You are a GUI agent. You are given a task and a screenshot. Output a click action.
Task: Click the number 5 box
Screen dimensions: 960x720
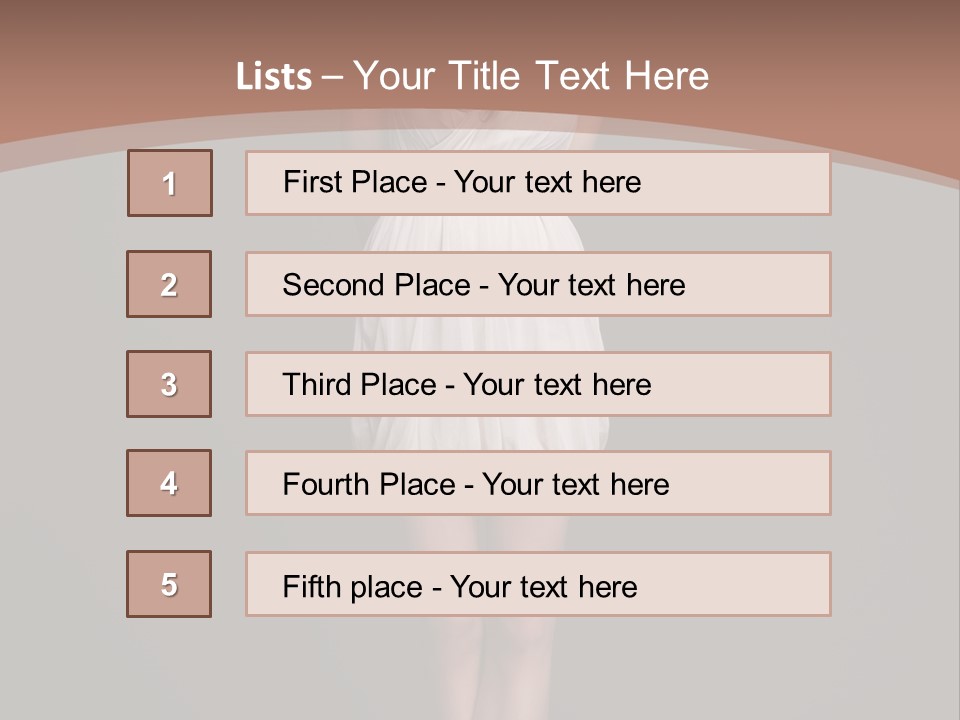point(169,584)
